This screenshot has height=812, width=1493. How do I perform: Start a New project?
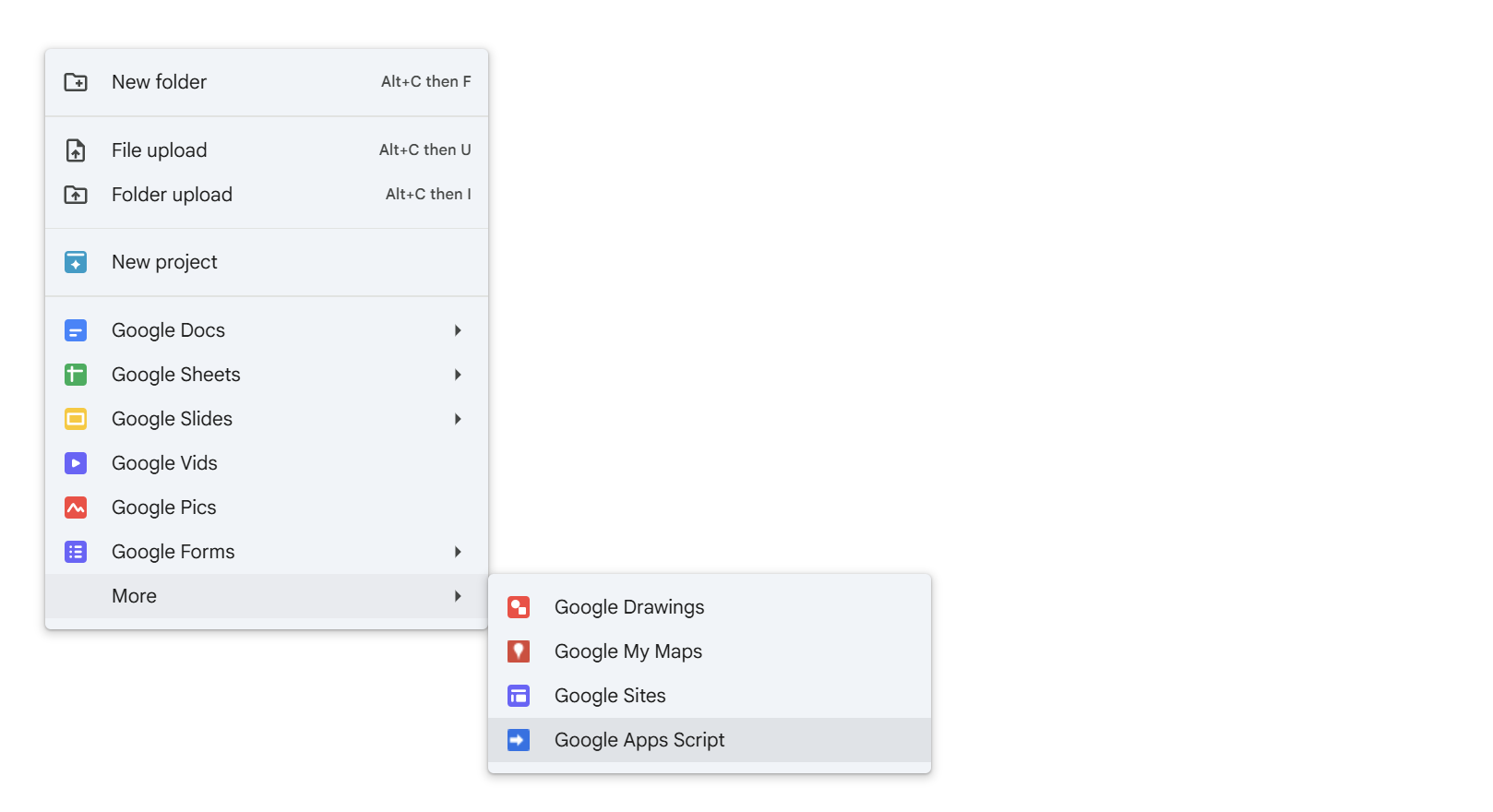pyautogui.click(x=267, y=262)
